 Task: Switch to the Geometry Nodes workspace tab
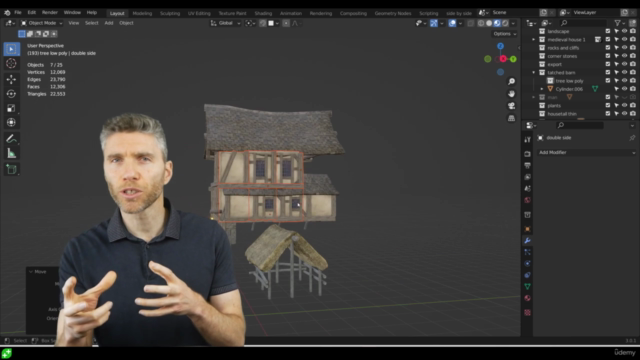[x=393, y=13]
